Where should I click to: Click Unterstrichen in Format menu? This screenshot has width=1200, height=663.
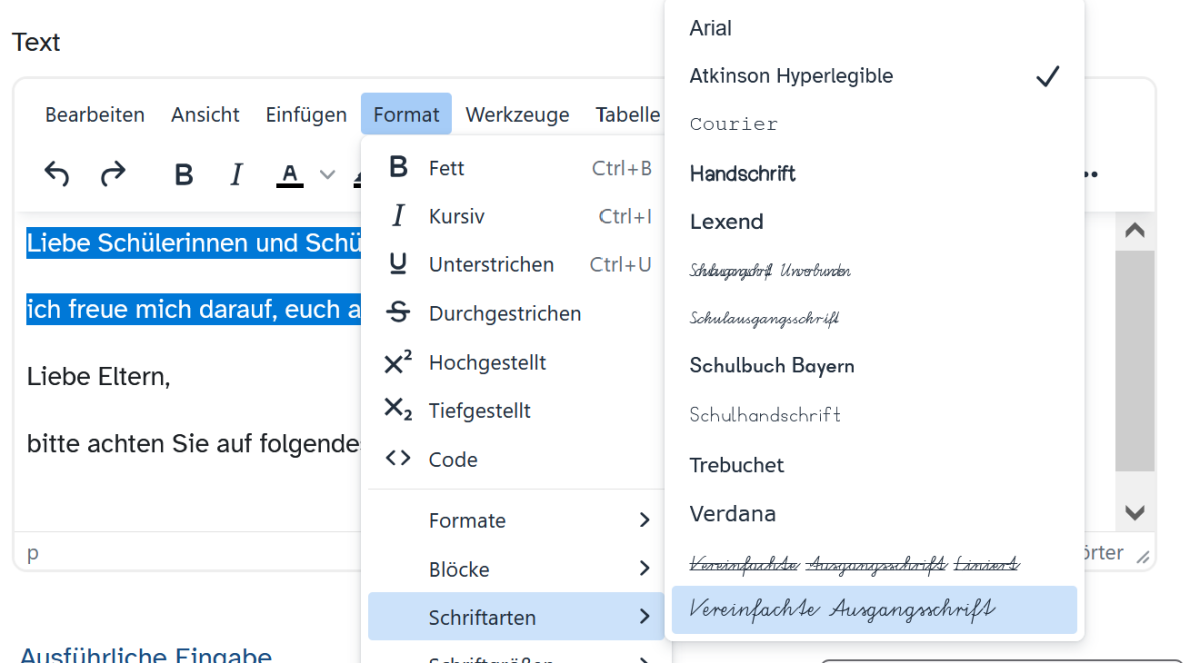pyautogui.click(x=491, y=265)
